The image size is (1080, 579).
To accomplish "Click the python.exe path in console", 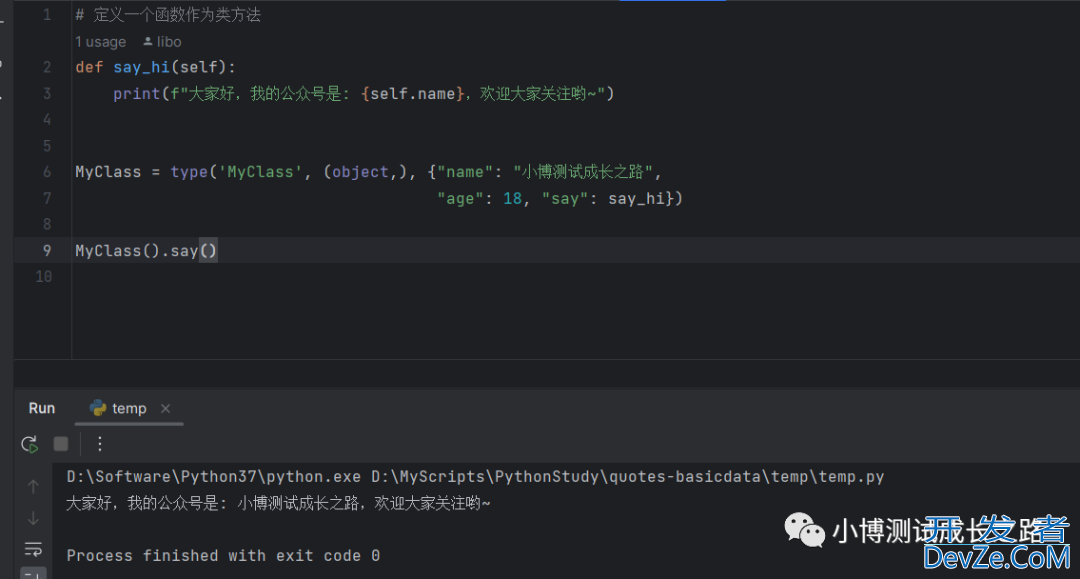I will tap(214, 476).
